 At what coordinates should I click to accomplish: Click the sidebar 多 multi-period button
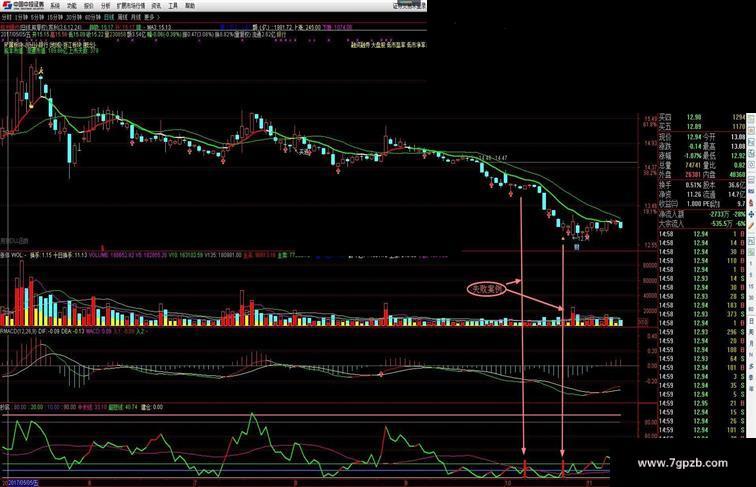(x=751, y=366)
